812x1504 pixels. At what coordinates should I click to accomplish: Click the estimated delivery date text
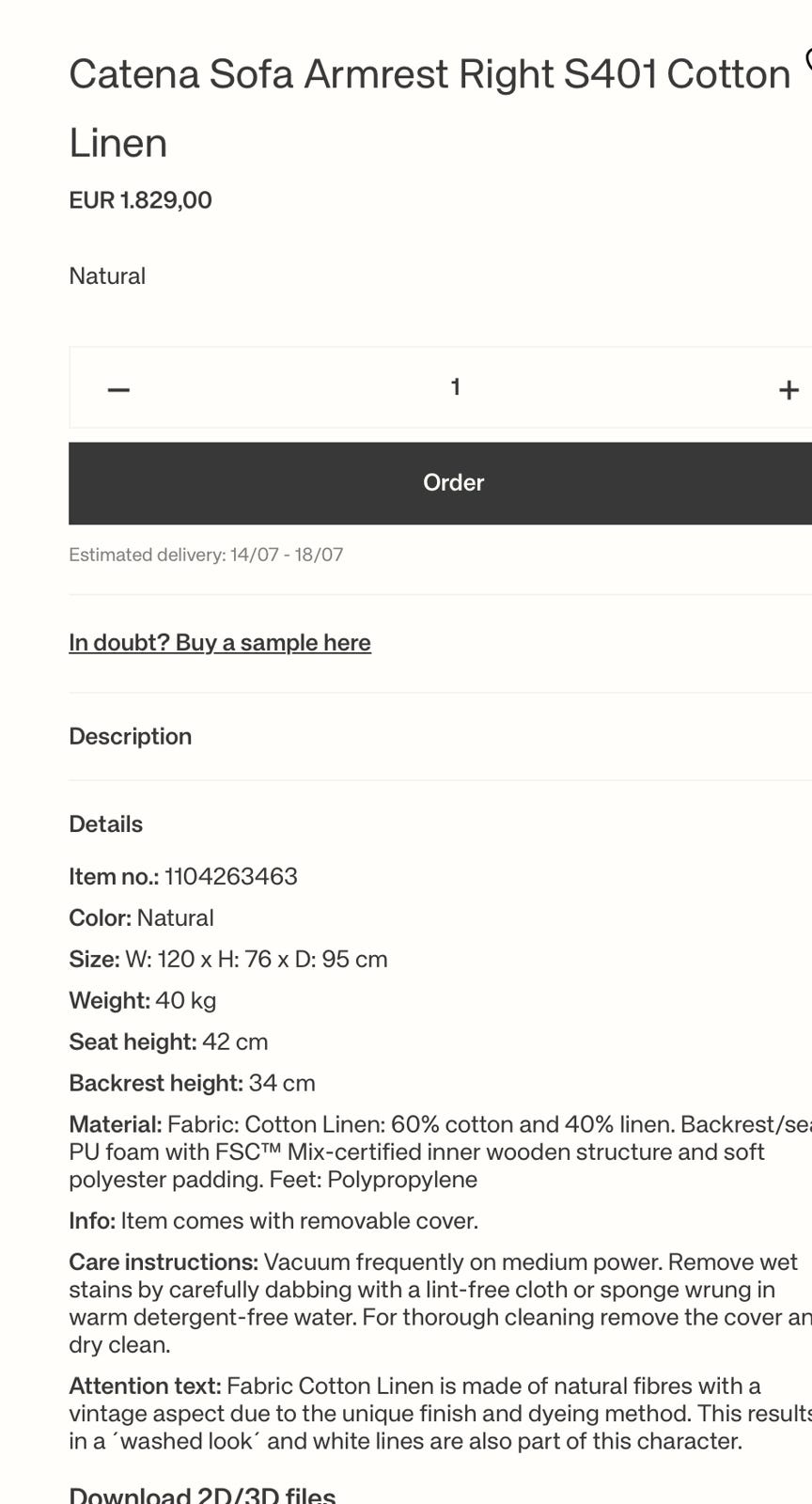(206, 555)
